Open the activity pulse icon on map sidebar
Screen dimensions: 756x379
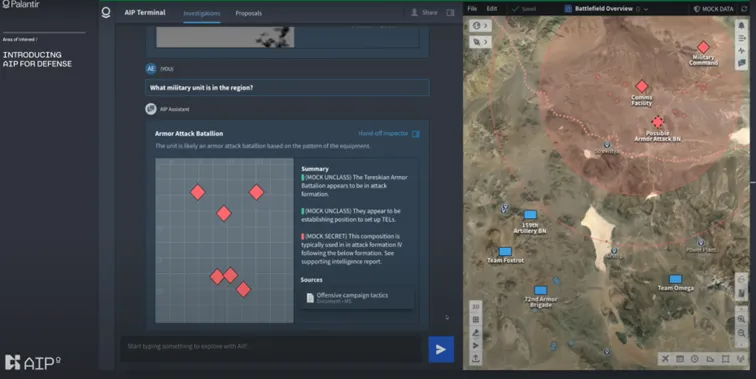(x=742, y=50)
